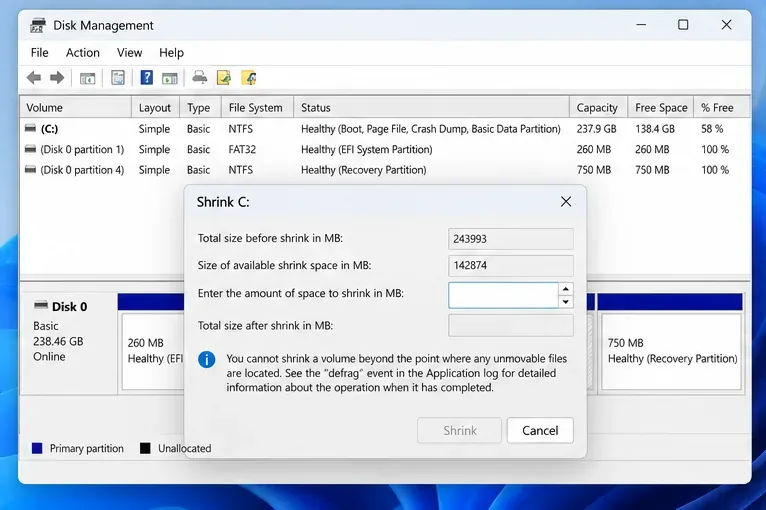Click the 237.9 GB capacity cell
This screenshot has width=766, height=510.
click(596, 129)
